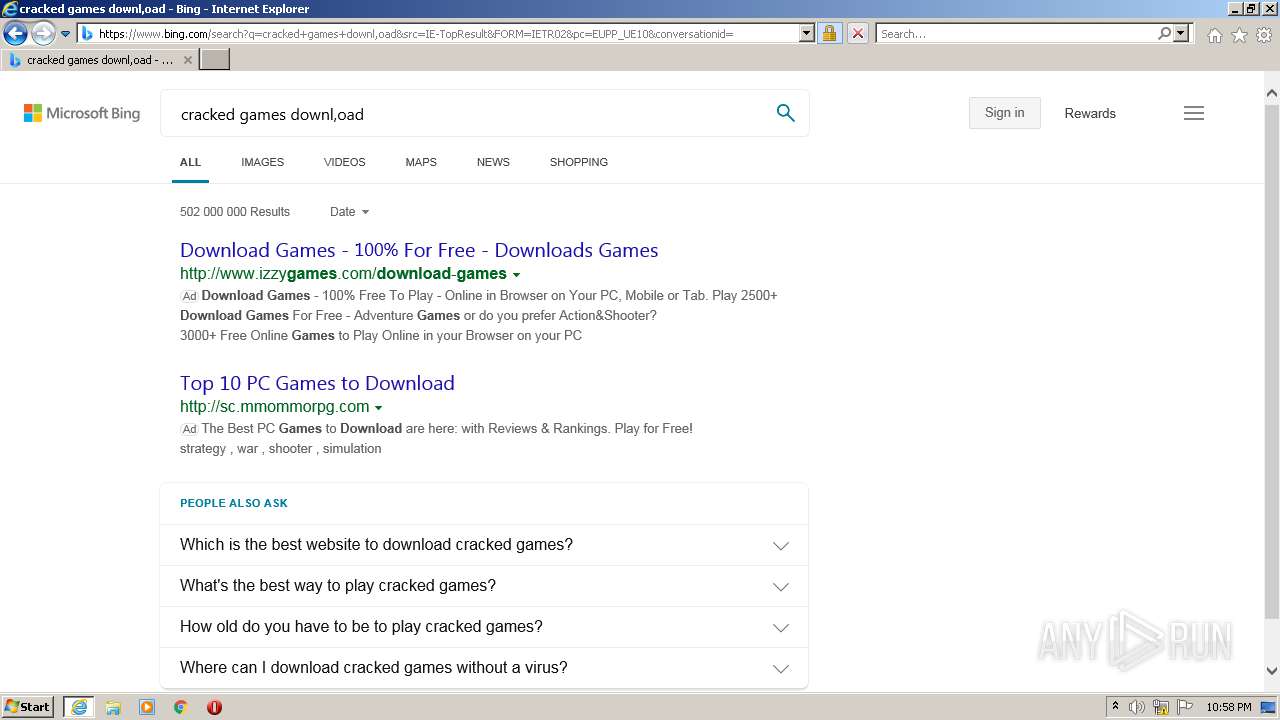The width and height of the screenshot is (1280, 720).
Task: Click the page scrollbar up arrow
Action: coord(1271,94)
